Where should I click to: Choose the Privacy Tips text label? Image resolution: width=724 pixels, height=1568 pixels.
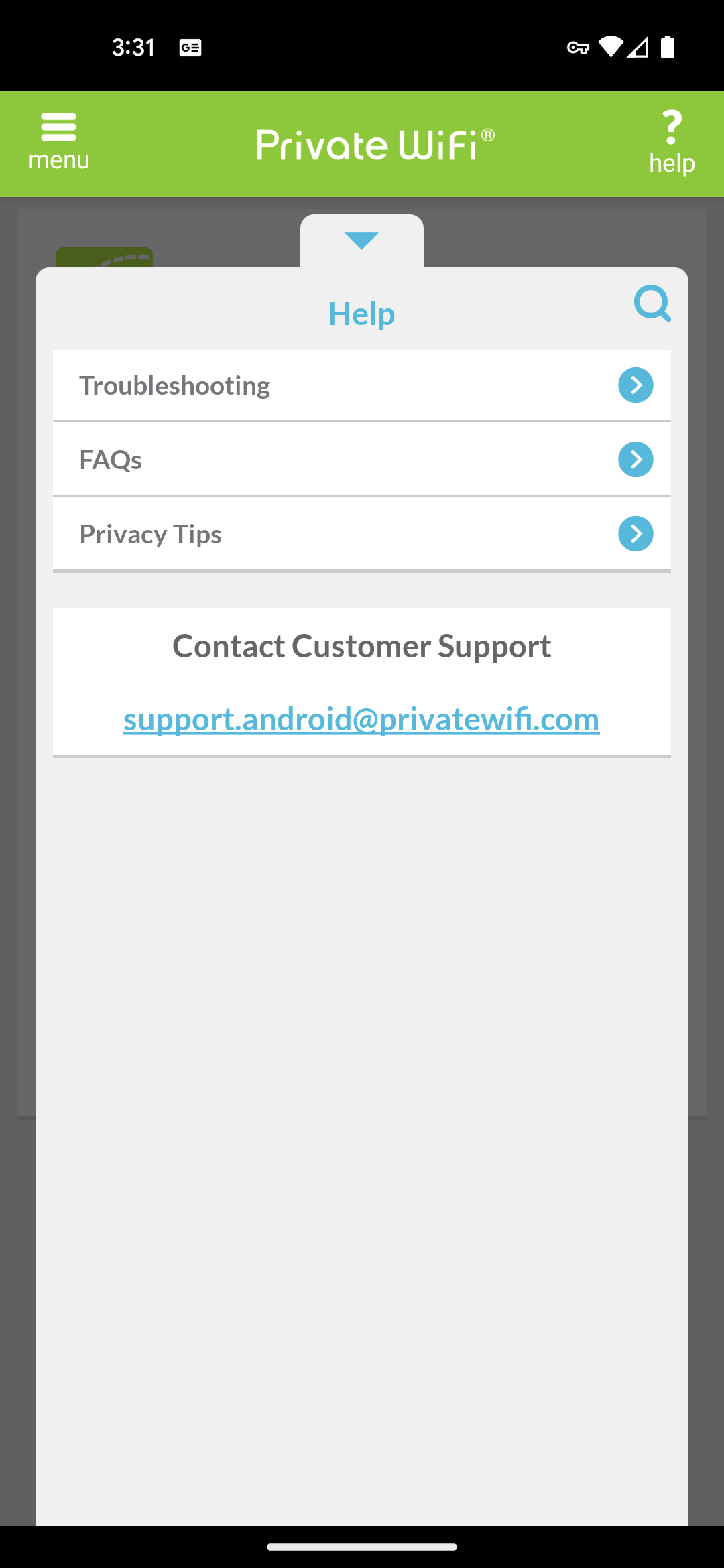click(x=151, y=534)
